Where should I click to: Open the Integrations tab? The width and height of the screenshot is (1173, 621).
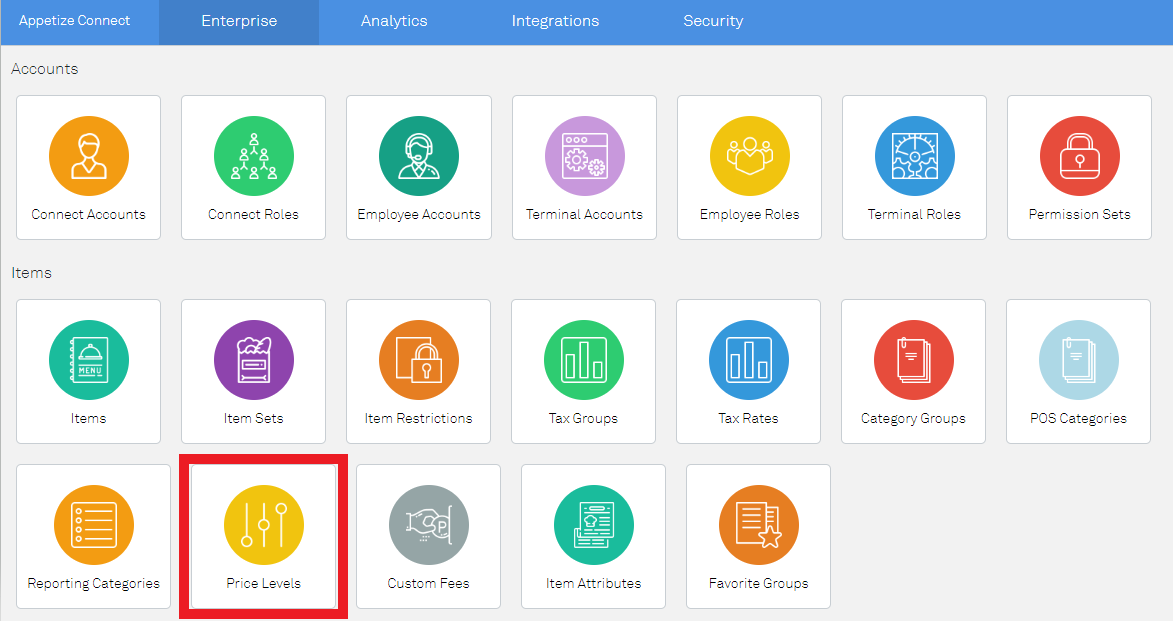coord(555,21)
